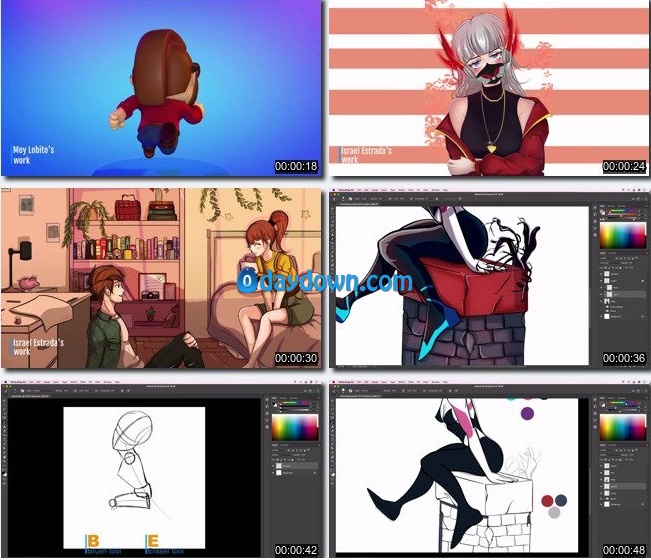Click first collapsed-panel dock icon in 00:00:48 frame
651x560 pixels.
(x=595, y=399)
